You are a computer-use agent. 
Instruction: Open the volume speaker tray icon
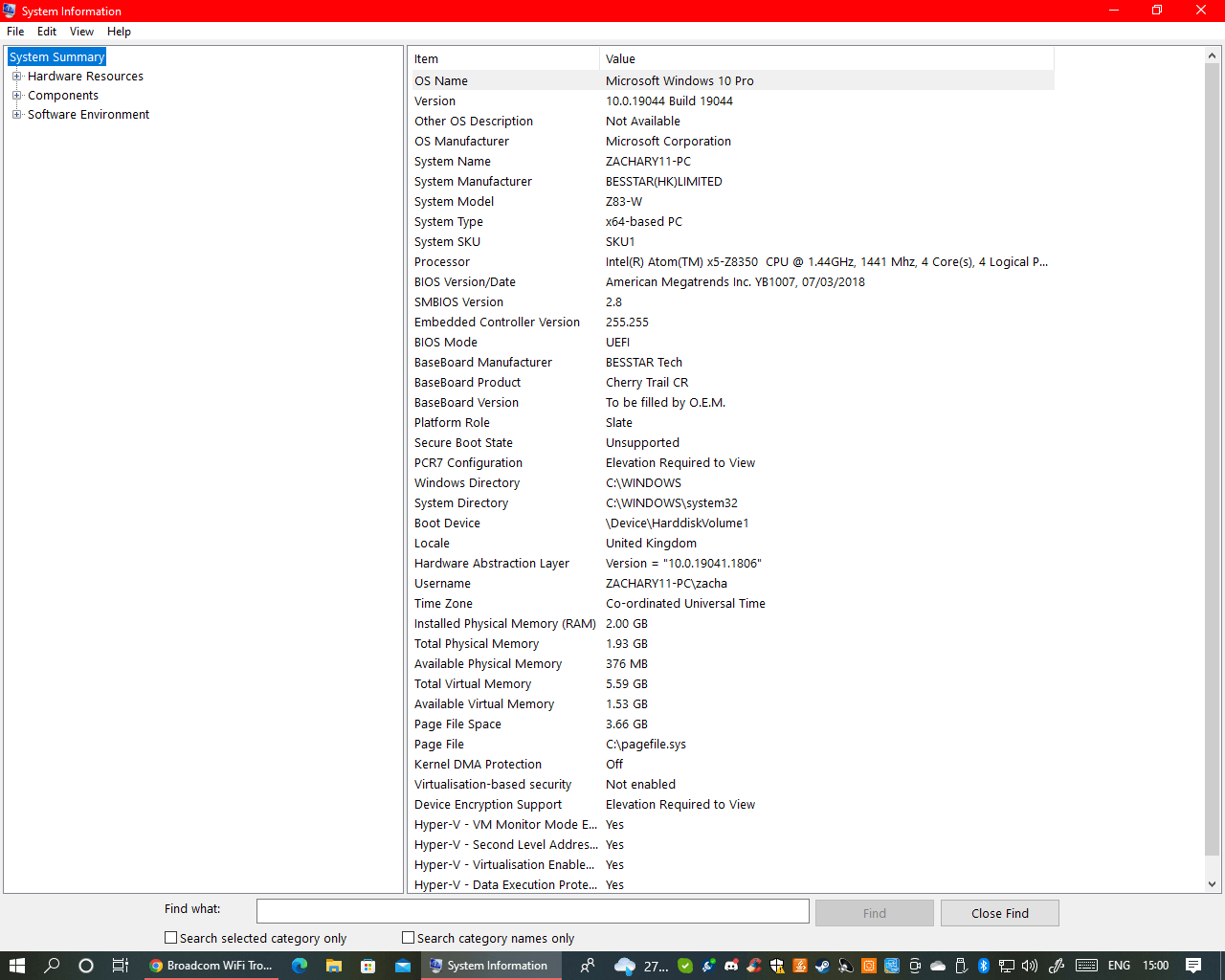coord(1029,966)
